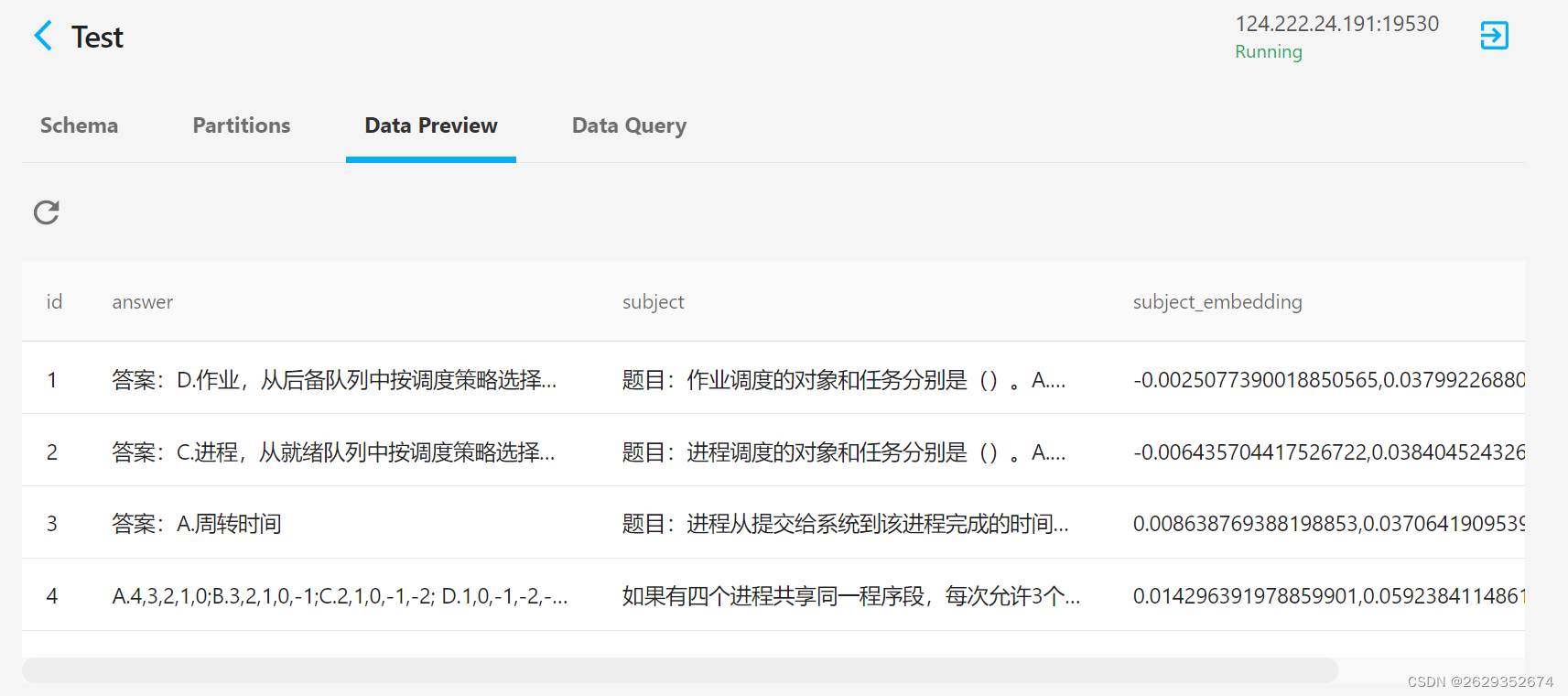The height and width of the screenshot is (696, 1568).
Task: Click id cell 1
Action: click(52, 380)
